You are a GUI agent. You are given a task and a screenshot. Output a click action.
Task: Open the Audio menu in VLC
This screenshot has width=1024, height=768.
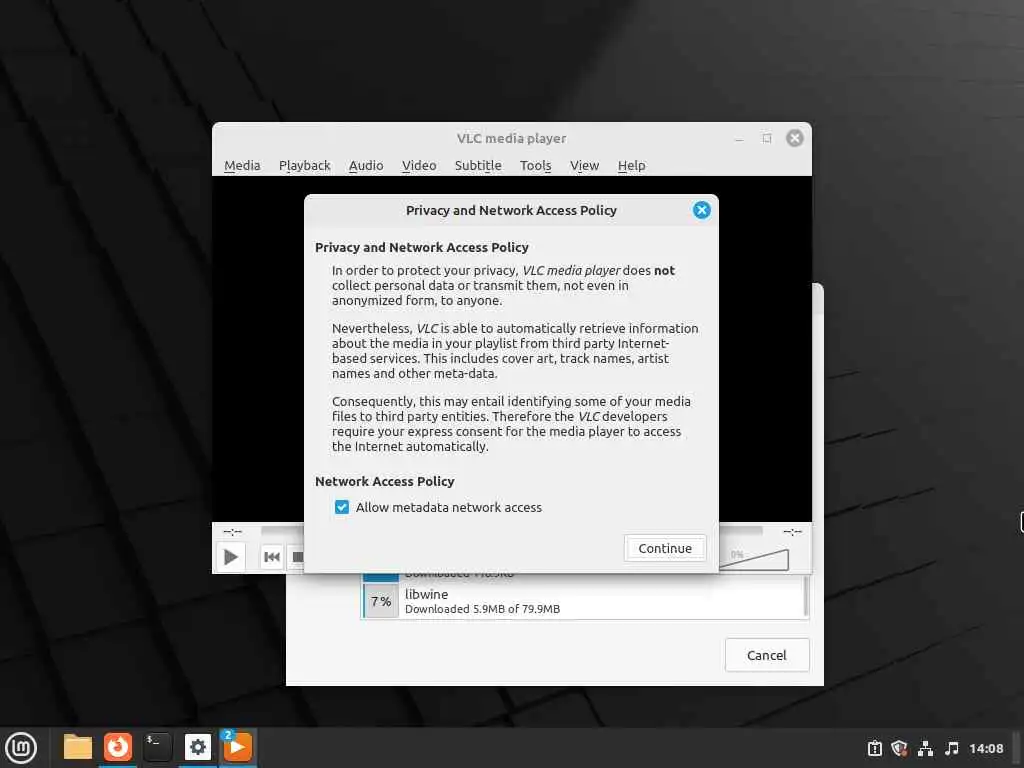[x=366, y=165]
